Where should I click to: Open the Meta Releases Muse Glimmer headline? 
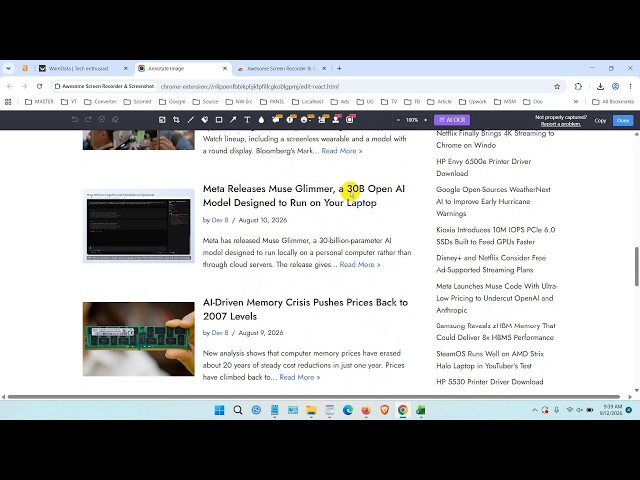coord(304,196)
